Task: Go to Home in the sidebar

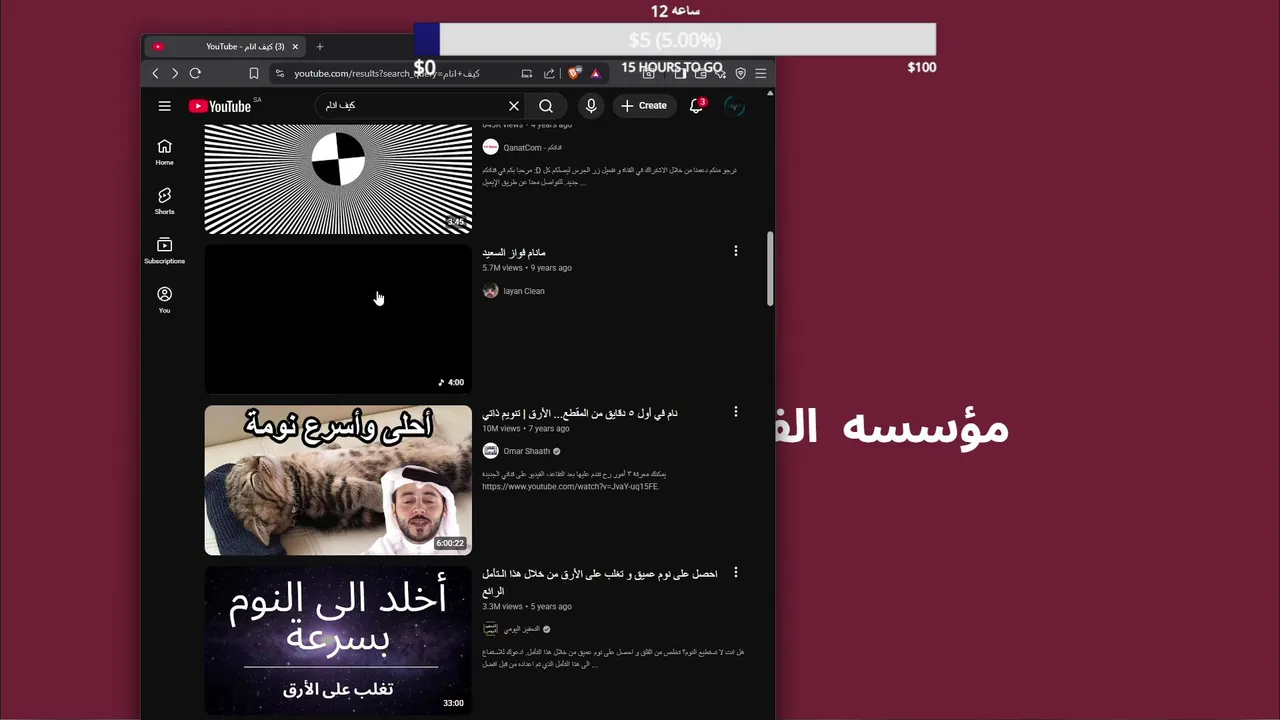Action: tap(164, 152)
